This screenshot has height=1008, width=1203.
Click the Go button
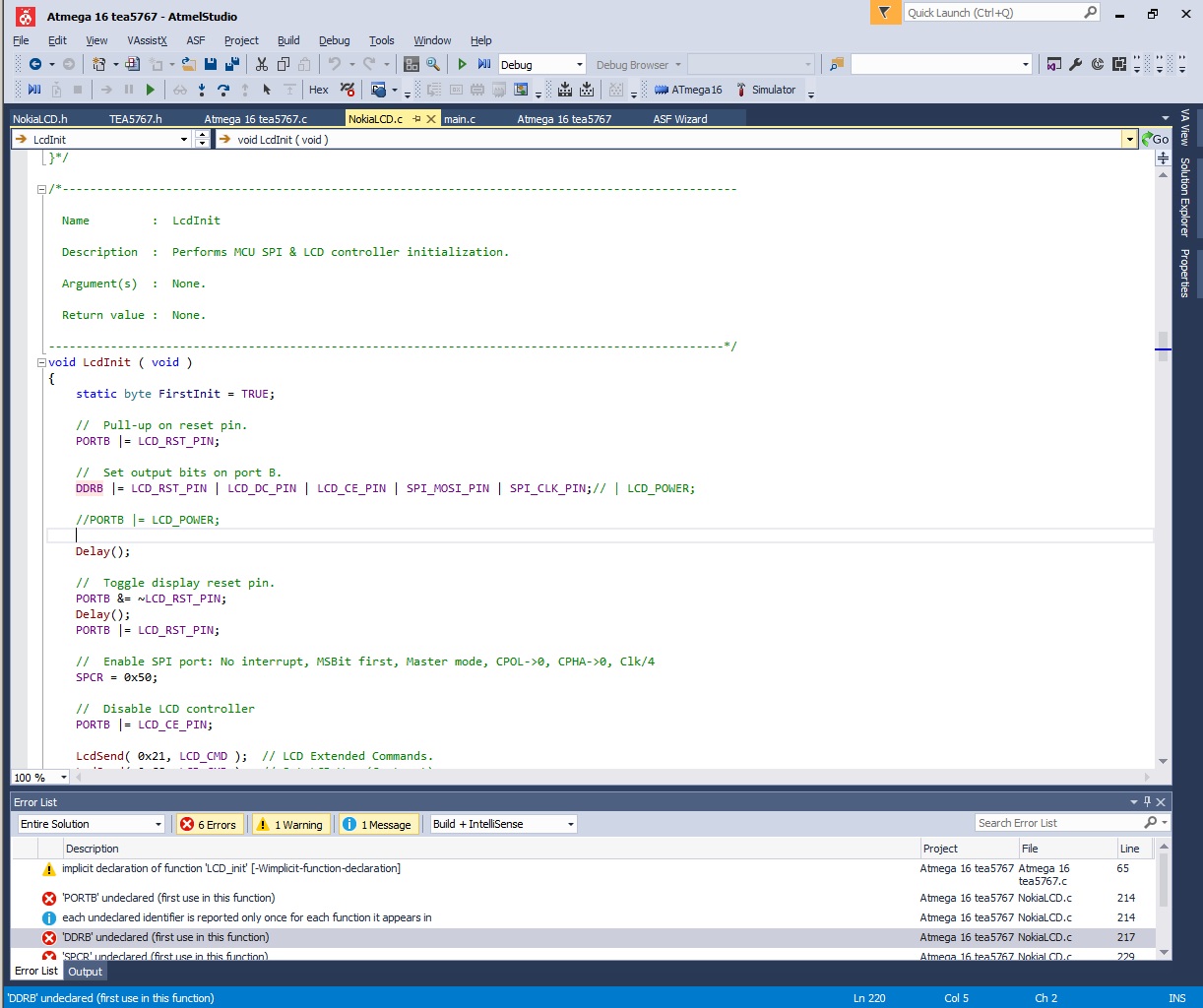[1155, 140]
